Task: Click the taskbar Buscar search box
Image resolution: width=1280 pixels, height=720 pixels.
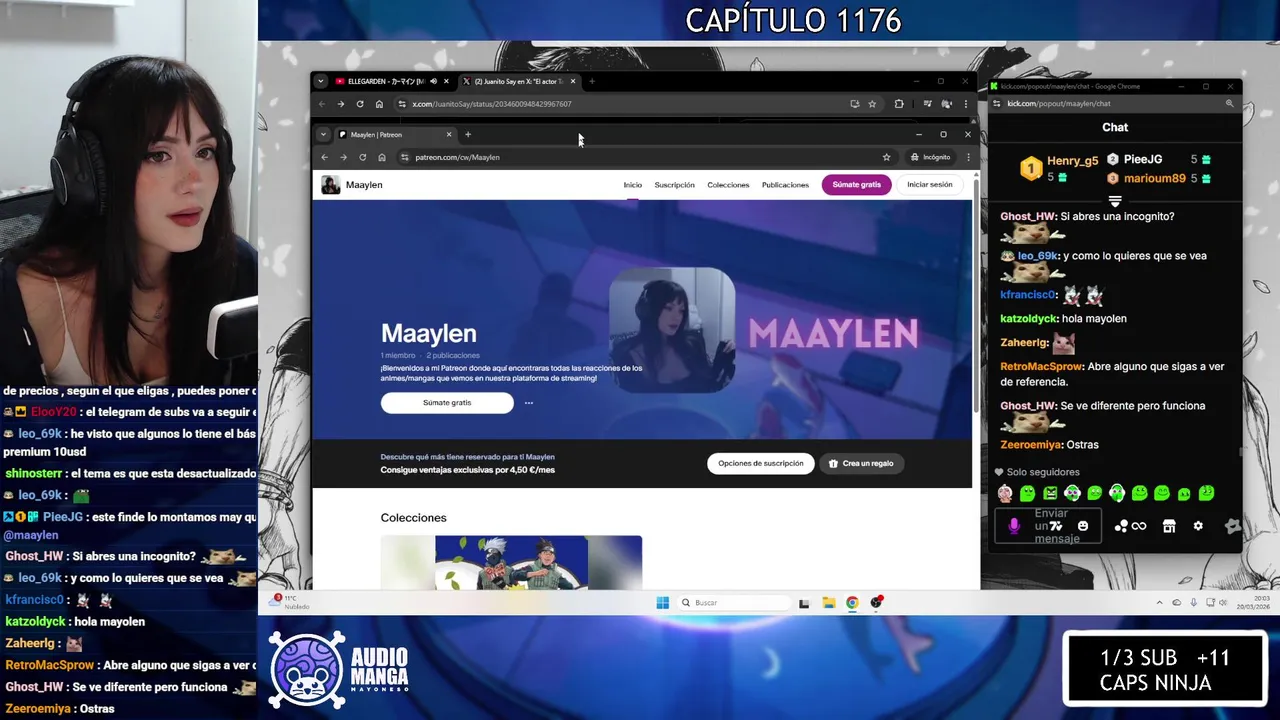Action: (735, 602)
